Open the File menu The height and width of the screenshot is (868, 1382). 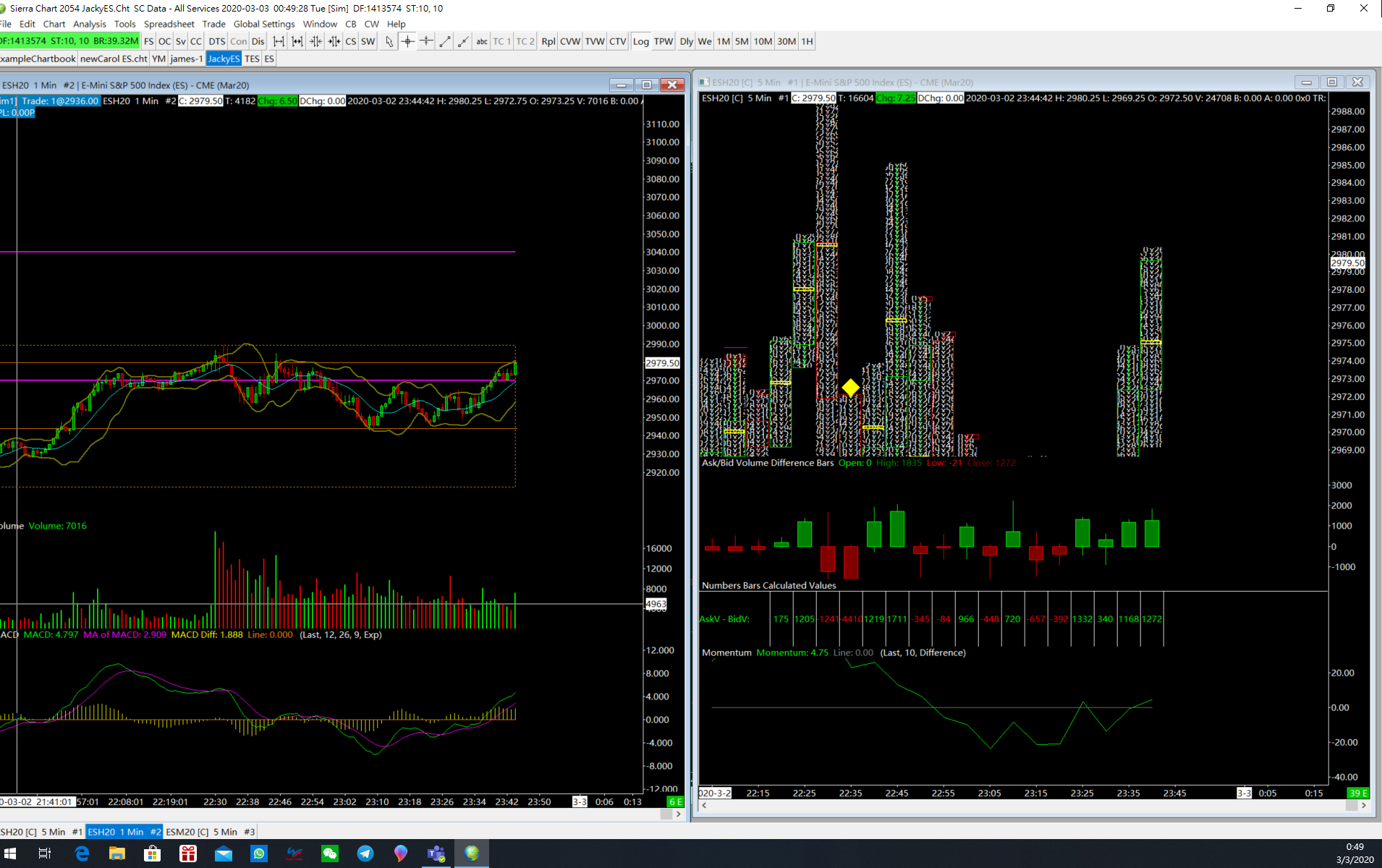pyautogui.click(x=6, y=24)
